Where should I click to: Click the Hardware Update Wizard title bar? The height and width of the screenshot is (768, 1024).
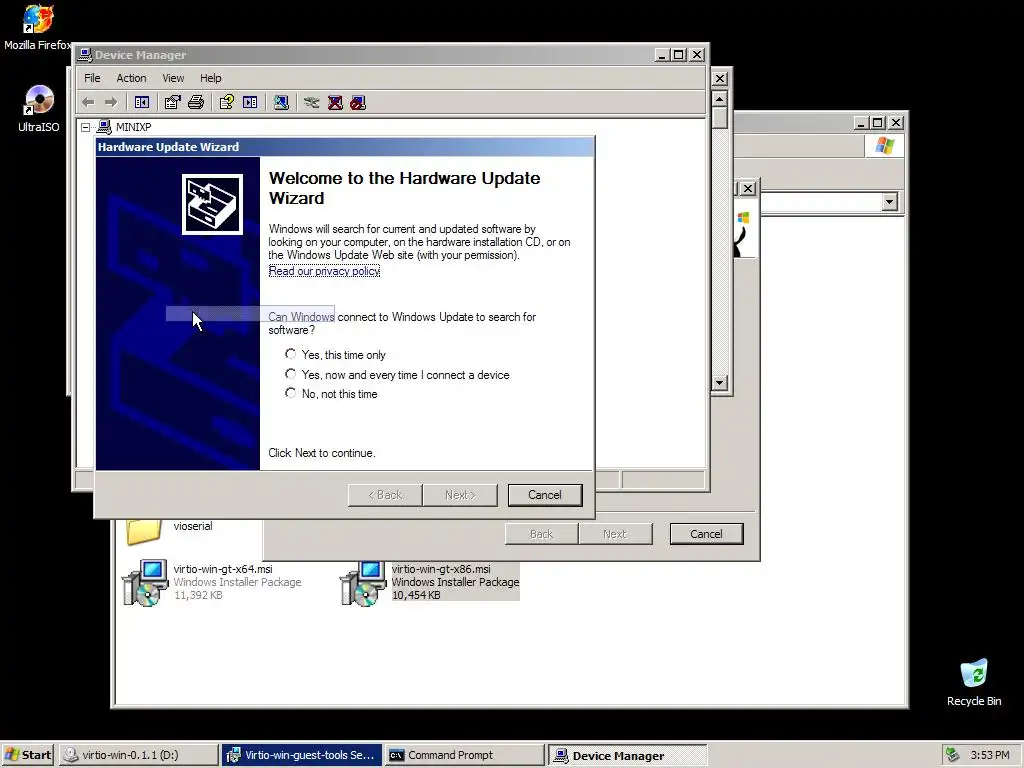pos(345,147)
